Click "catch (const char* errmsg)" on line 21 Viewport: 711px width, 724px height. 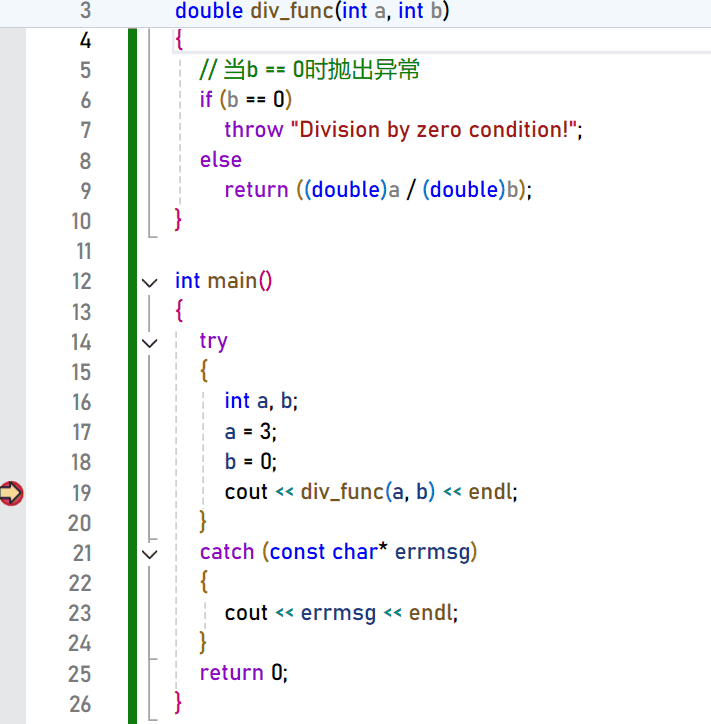(338, 552)
